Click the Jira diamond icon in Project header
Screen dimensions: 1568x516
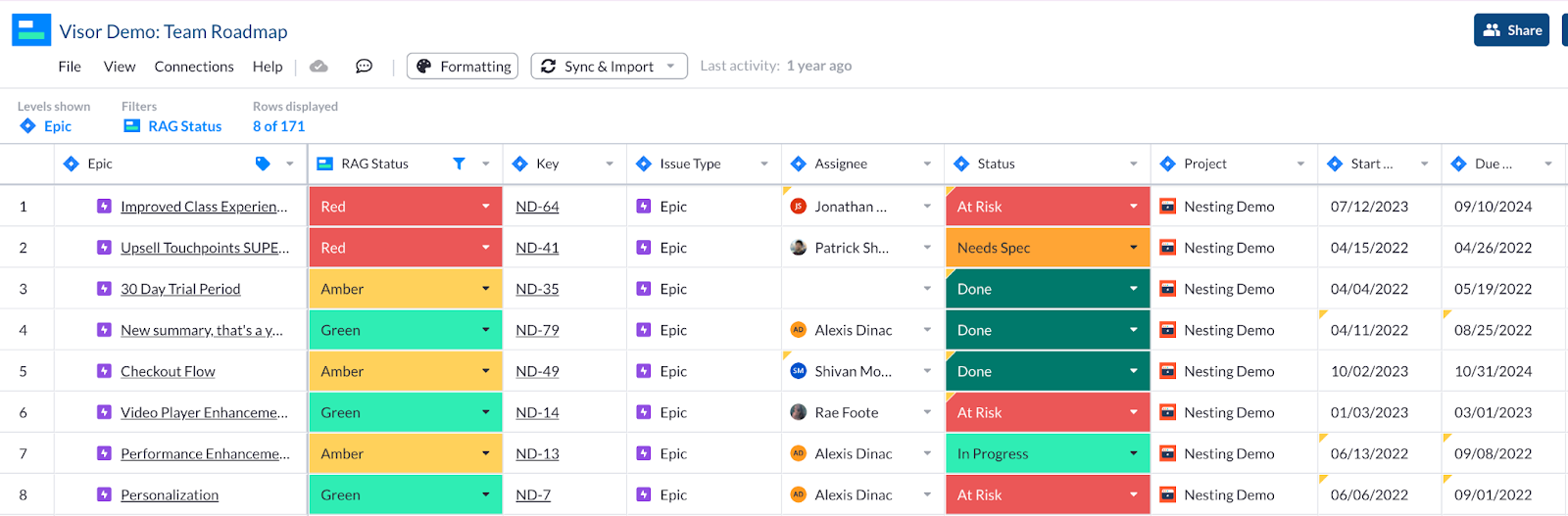tap(1167, 164)
